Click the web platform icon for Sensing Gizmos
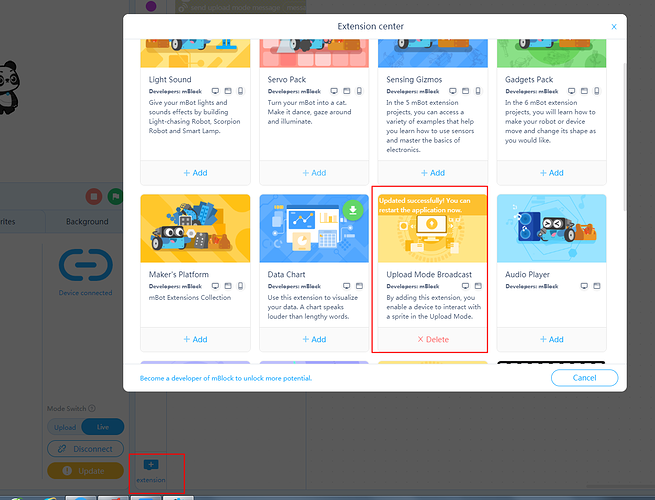The width and height of the screenshot is (655, 500). (465, 91)
